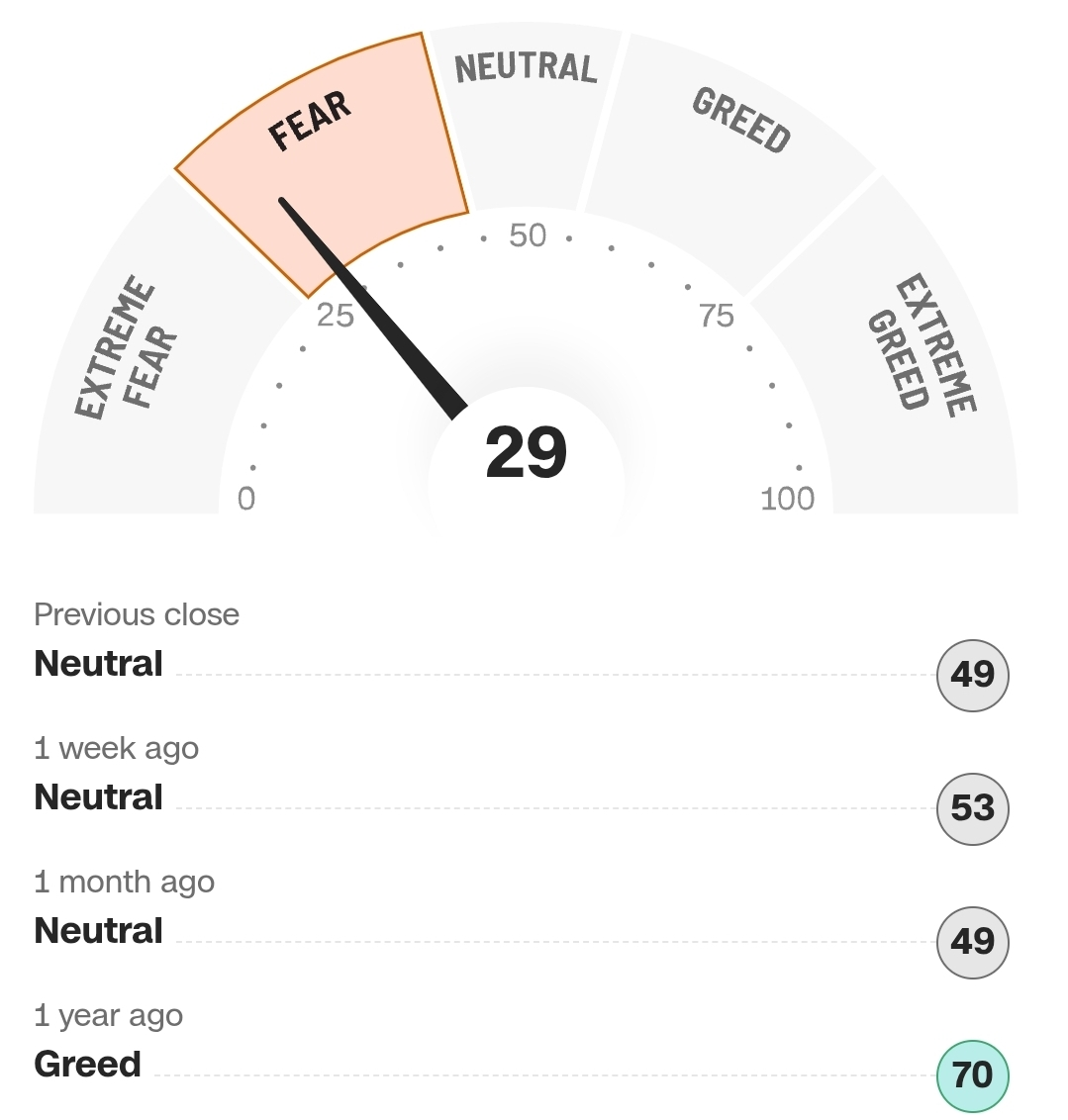
Task: Click the Previous close 49 badge
Action: pos(972,675)
